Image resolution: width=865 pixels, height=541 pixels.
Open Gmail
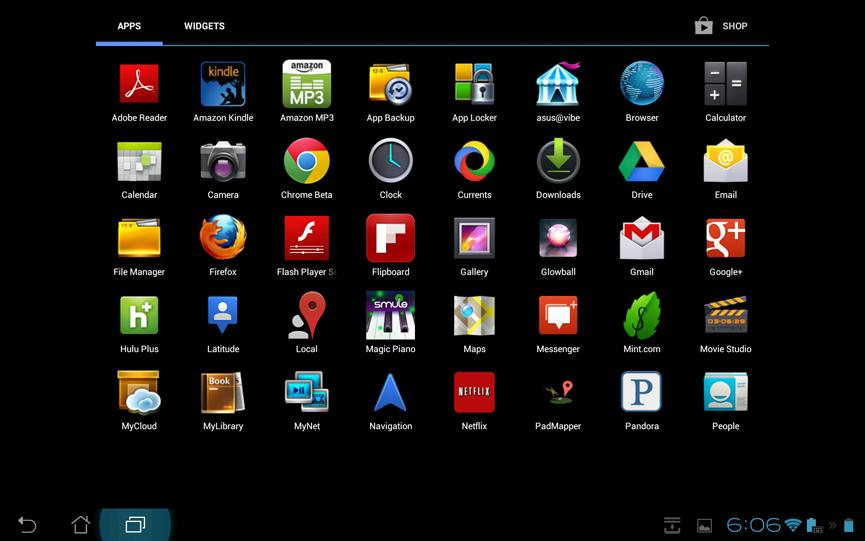coord(642,238)
